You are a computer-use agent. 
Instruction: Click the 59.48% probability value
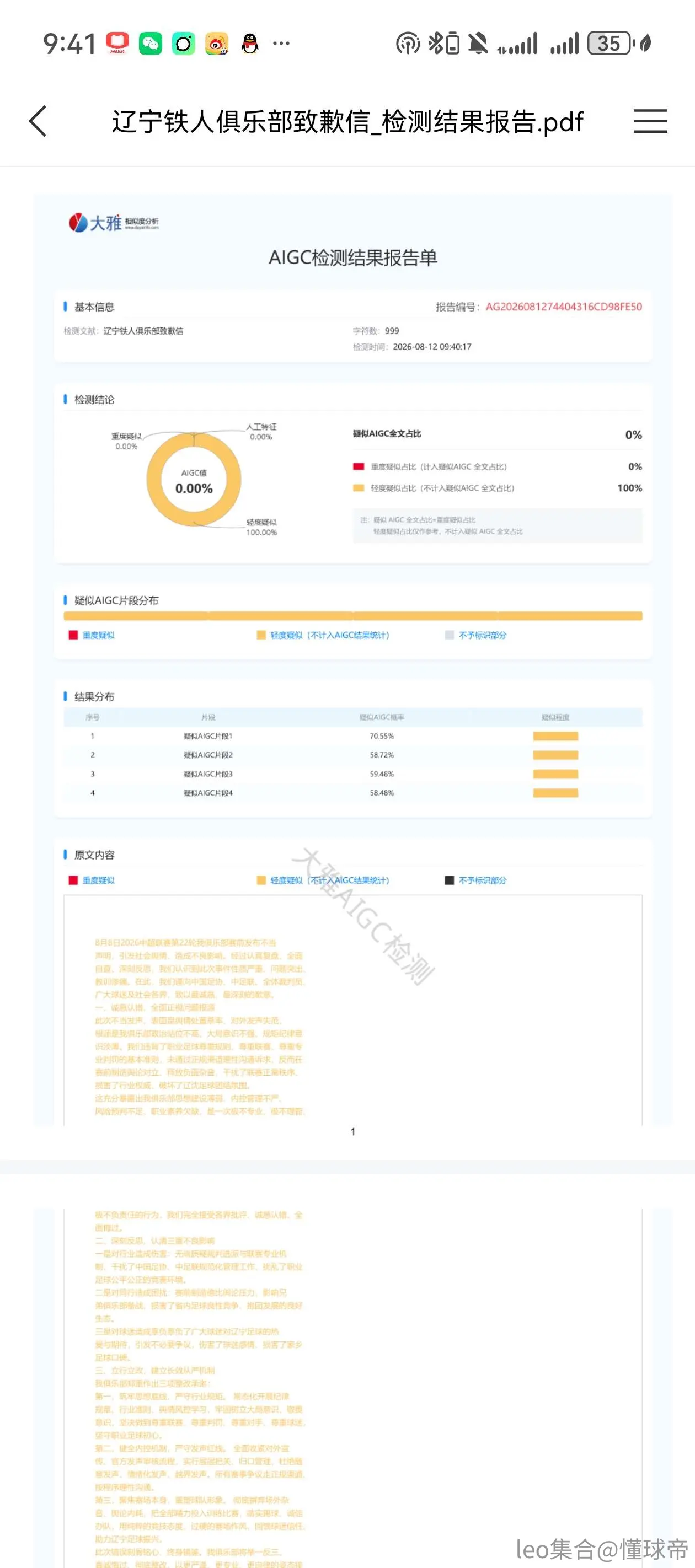point(381,774)
